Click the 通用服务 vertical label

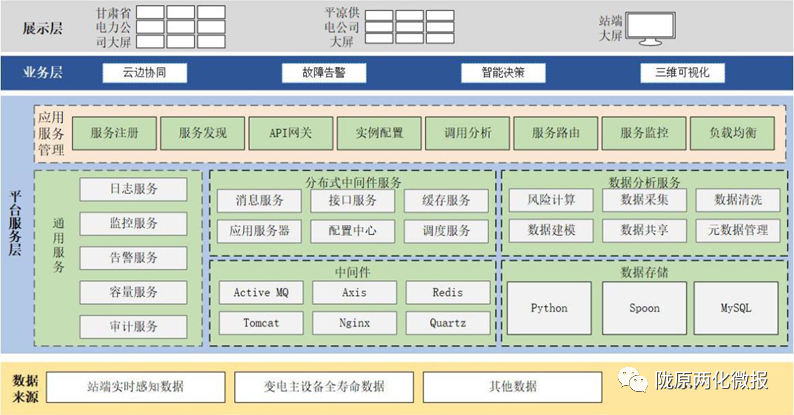(59, 245)
